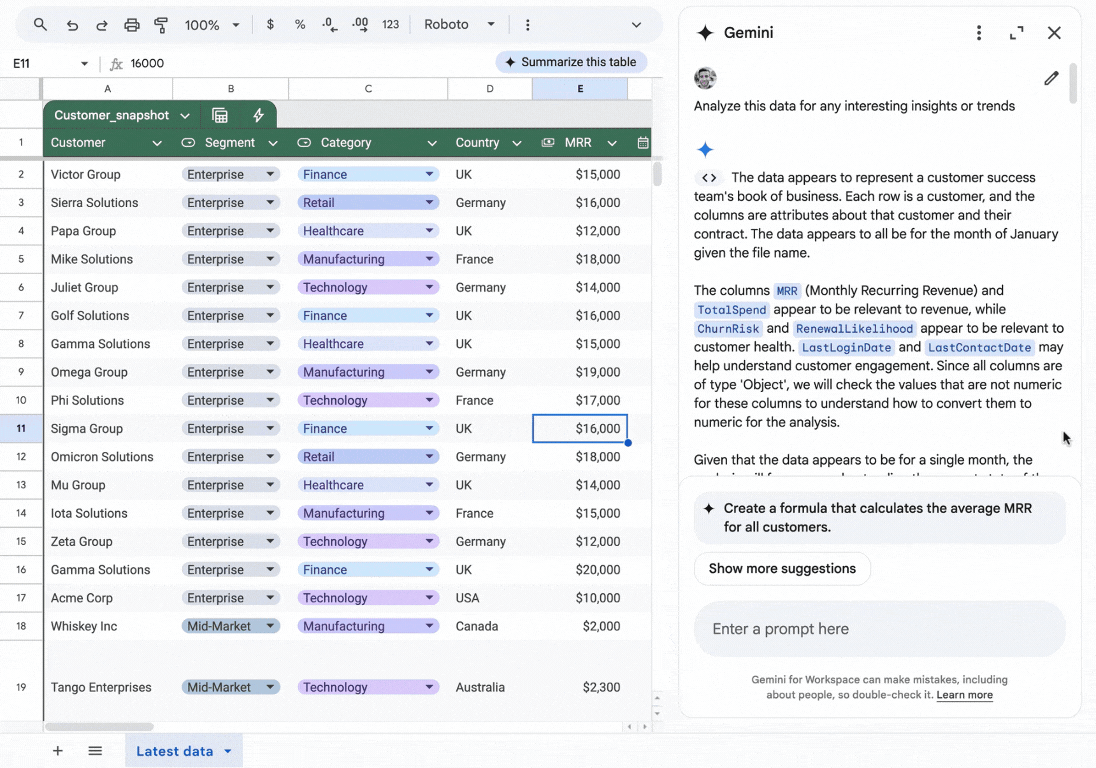Click the lightning bolt icon in table header
This screenshot has width=1096, height=768.
(x=258, y=115)
